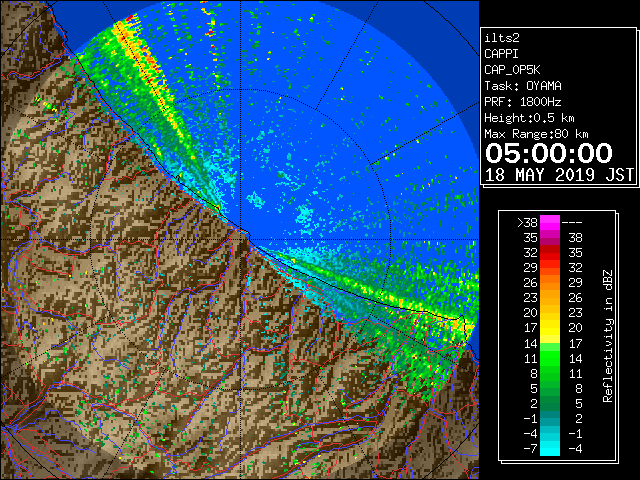Pick the magenta >38 dBZ color swatch

[550, 223]
